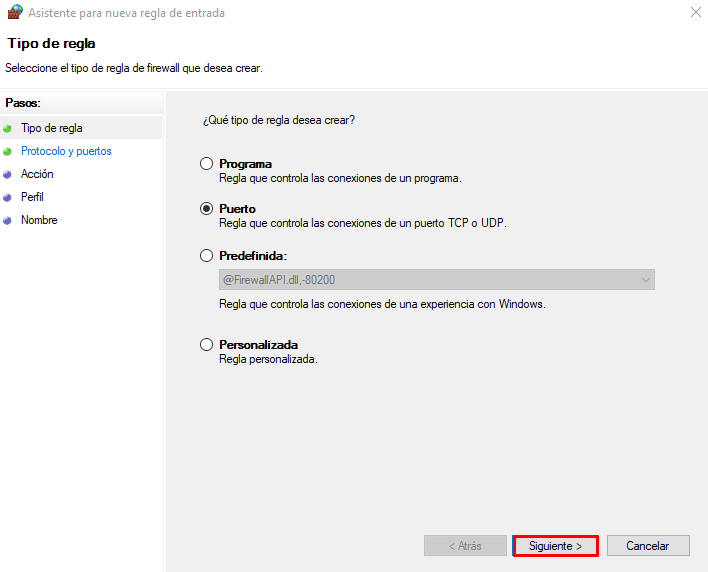
Task: Click the bullet icon beside Acción
Action: 8,174
